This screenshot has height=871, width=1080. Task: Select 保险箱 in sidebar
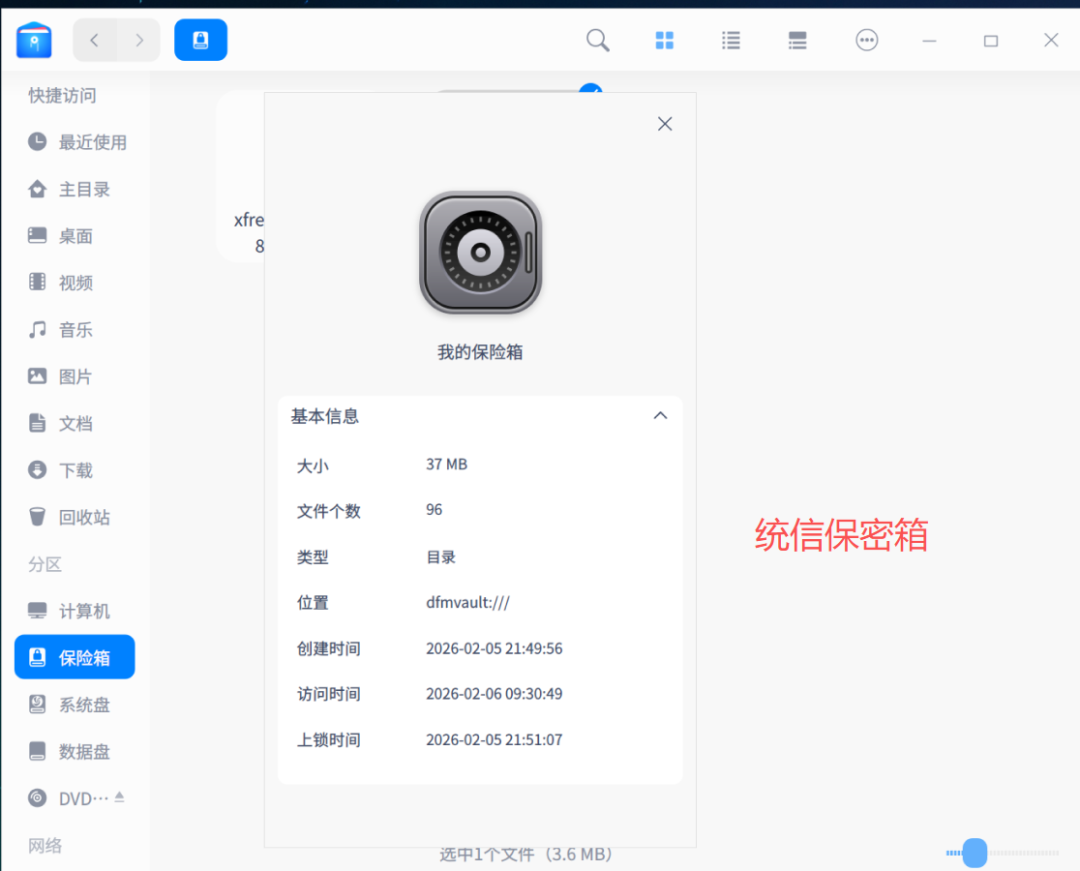click(x=75, y=657)
